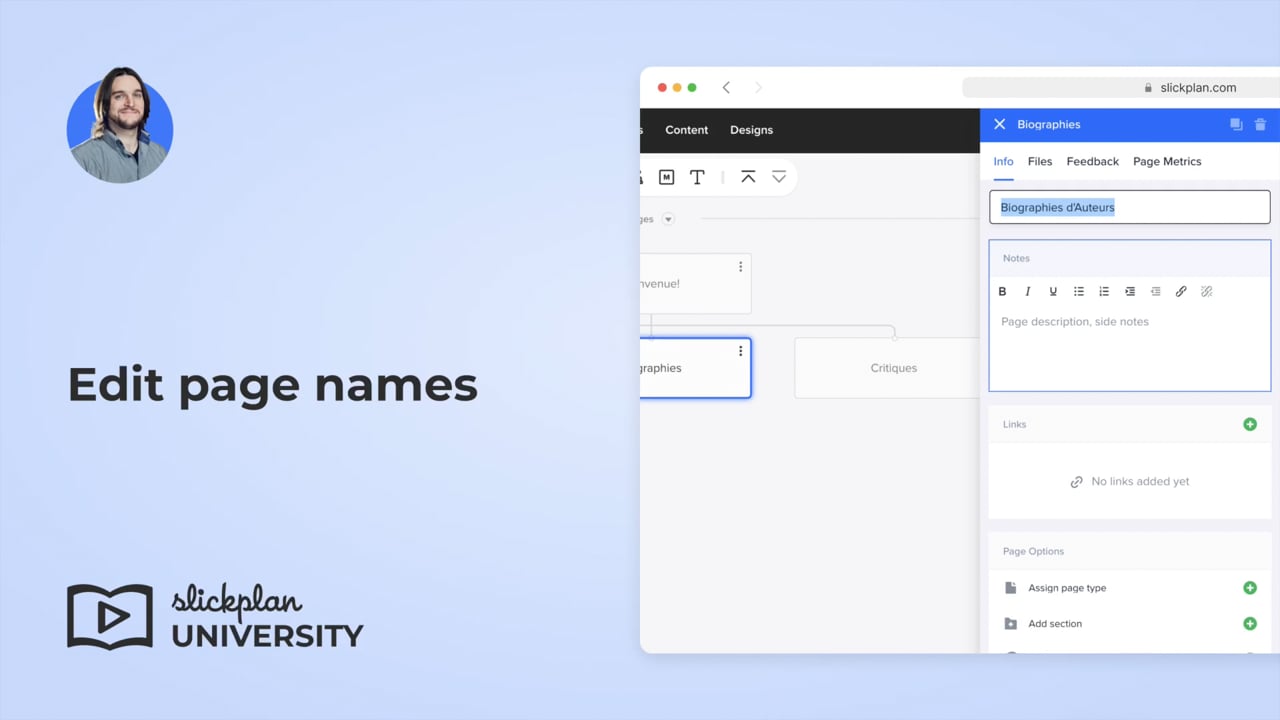1280x720 pixels.
Task: Click the M markdown box toolbar icon
Action: 666,177
